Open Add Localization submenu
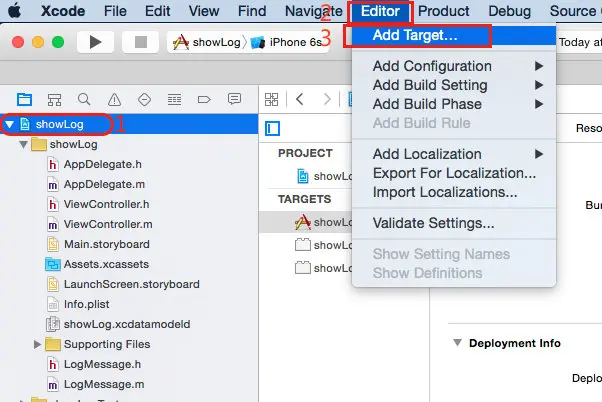This screenshot has width=602, height=402. pos(454,154)
